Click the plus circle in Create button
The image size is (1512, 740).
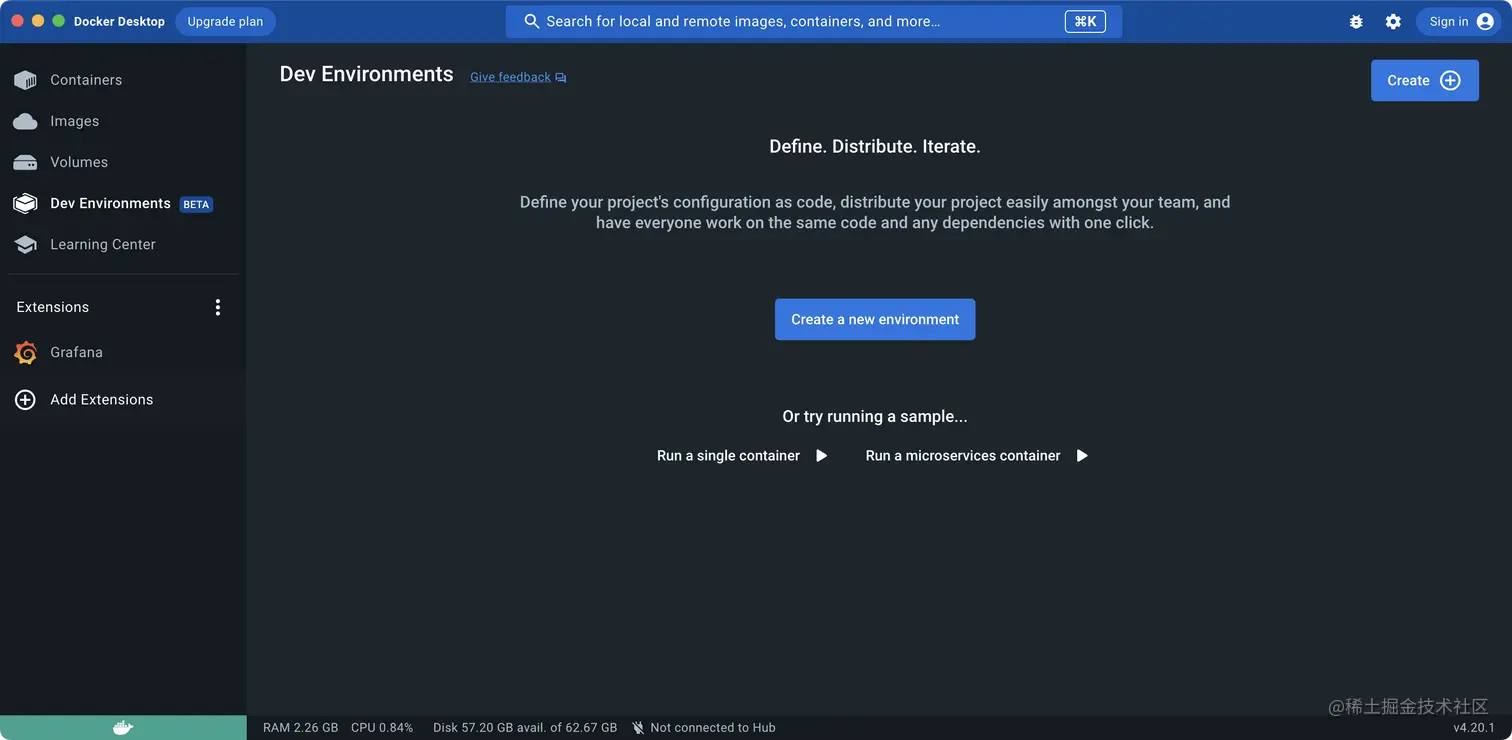click(x=1450, y=80)
